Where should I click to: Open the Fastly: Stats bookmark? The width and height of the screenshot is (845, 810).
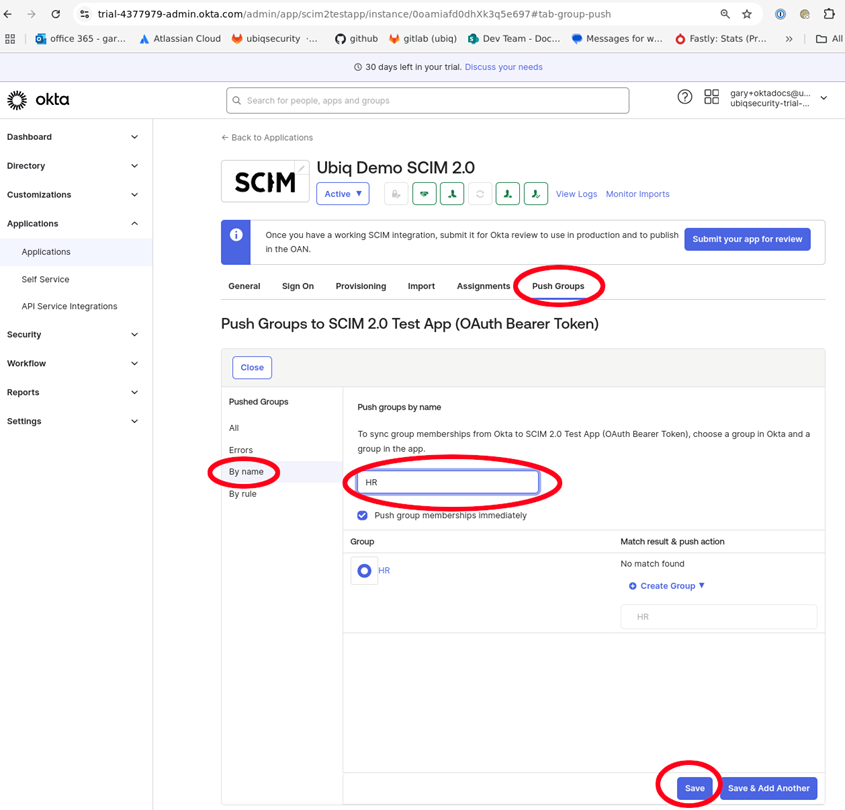(x=721, y=39)
